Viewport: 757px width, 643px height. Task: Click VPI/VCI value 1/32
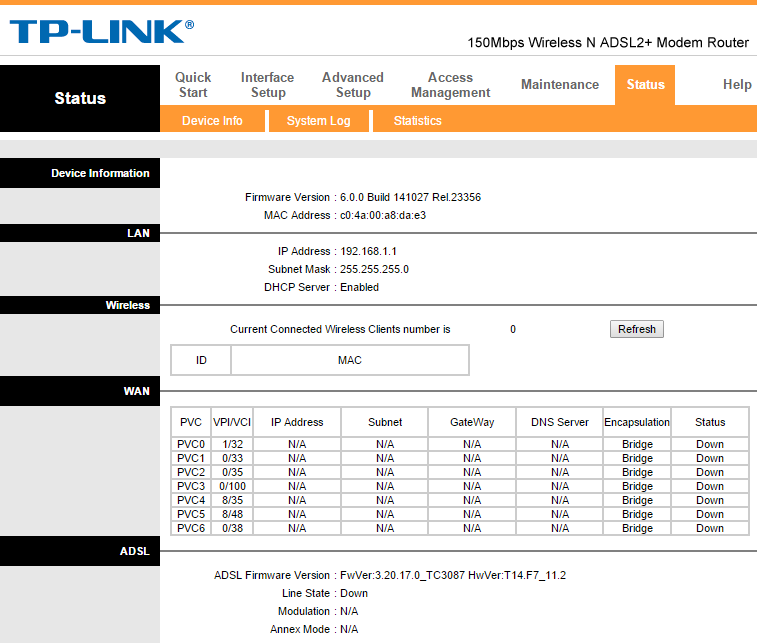pos(232,444)
